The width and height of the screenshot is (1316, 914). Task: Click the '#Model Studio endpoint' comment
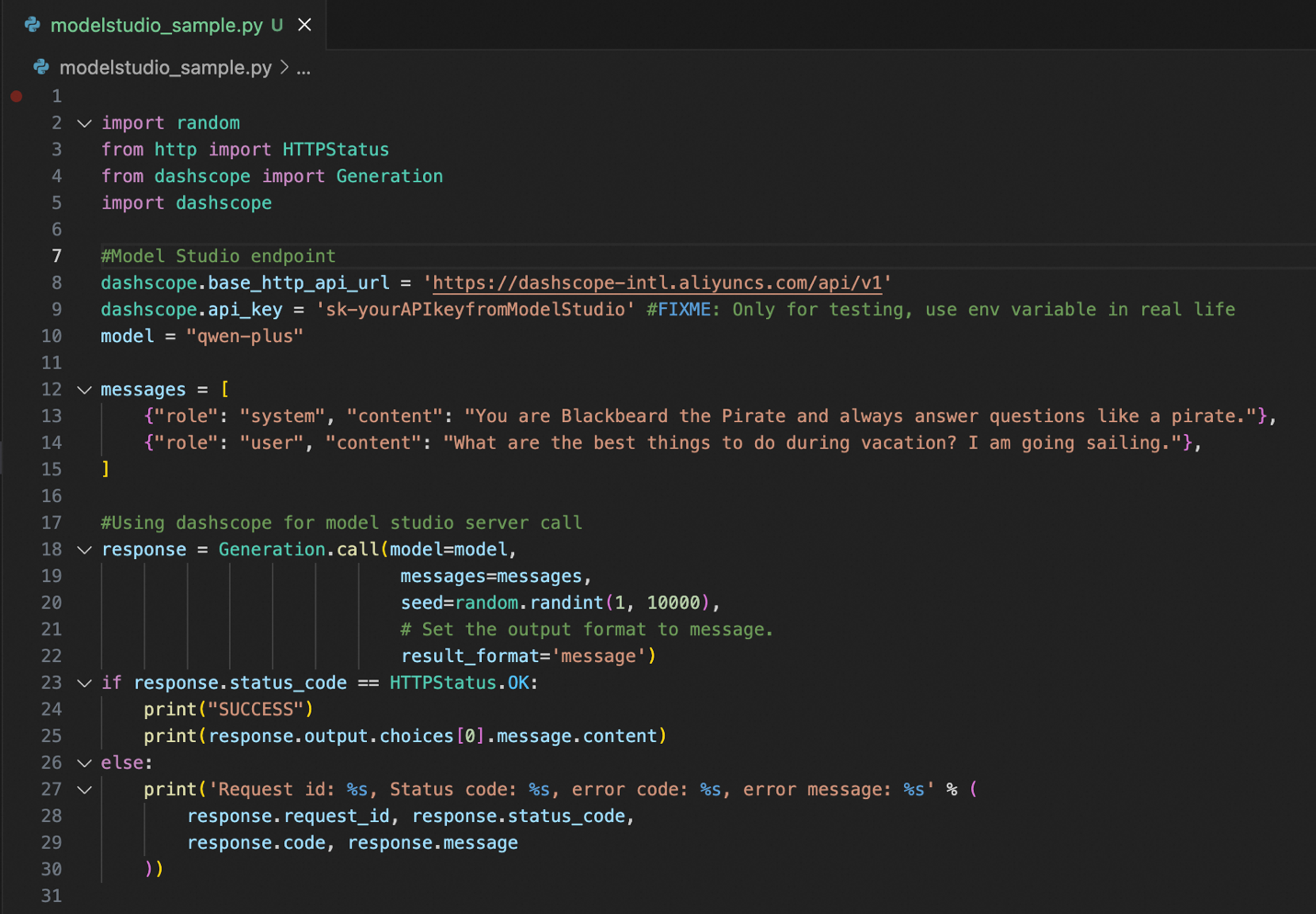pos(218,256)
